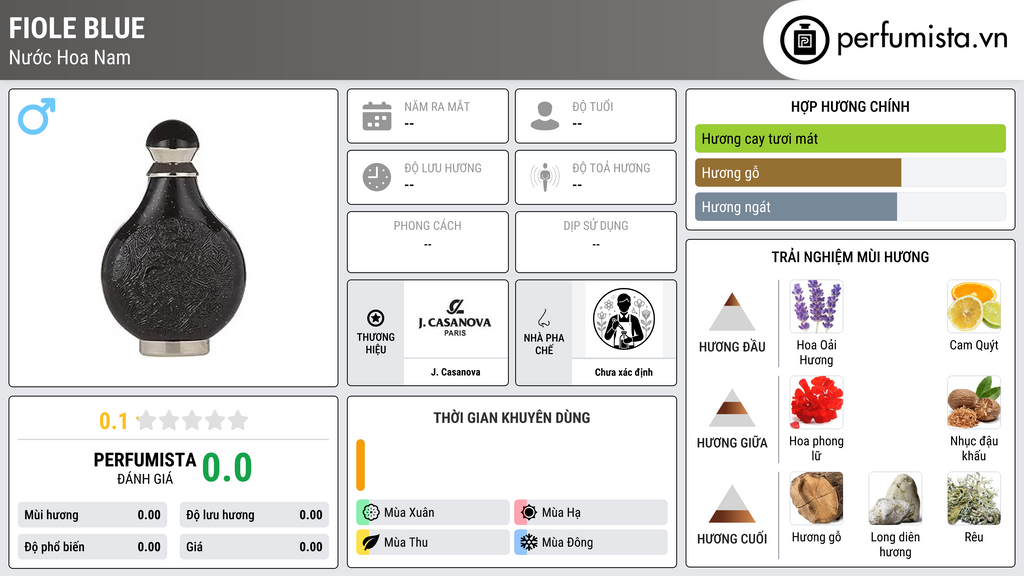Viewport: 1024px width, 576px height.
Task: Click the J. Casanova brand name link
Action: coord(455,372)
